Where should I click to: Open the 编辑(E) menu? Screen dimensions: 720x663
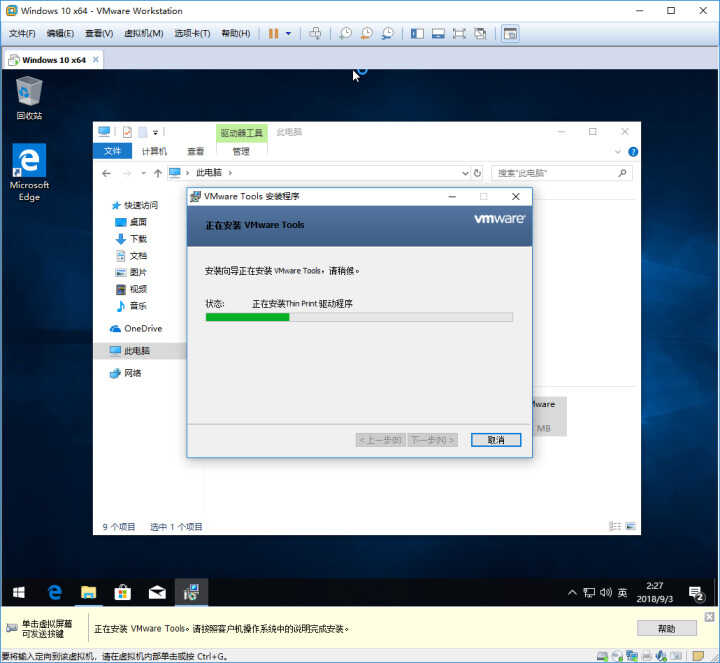(60, 34)
